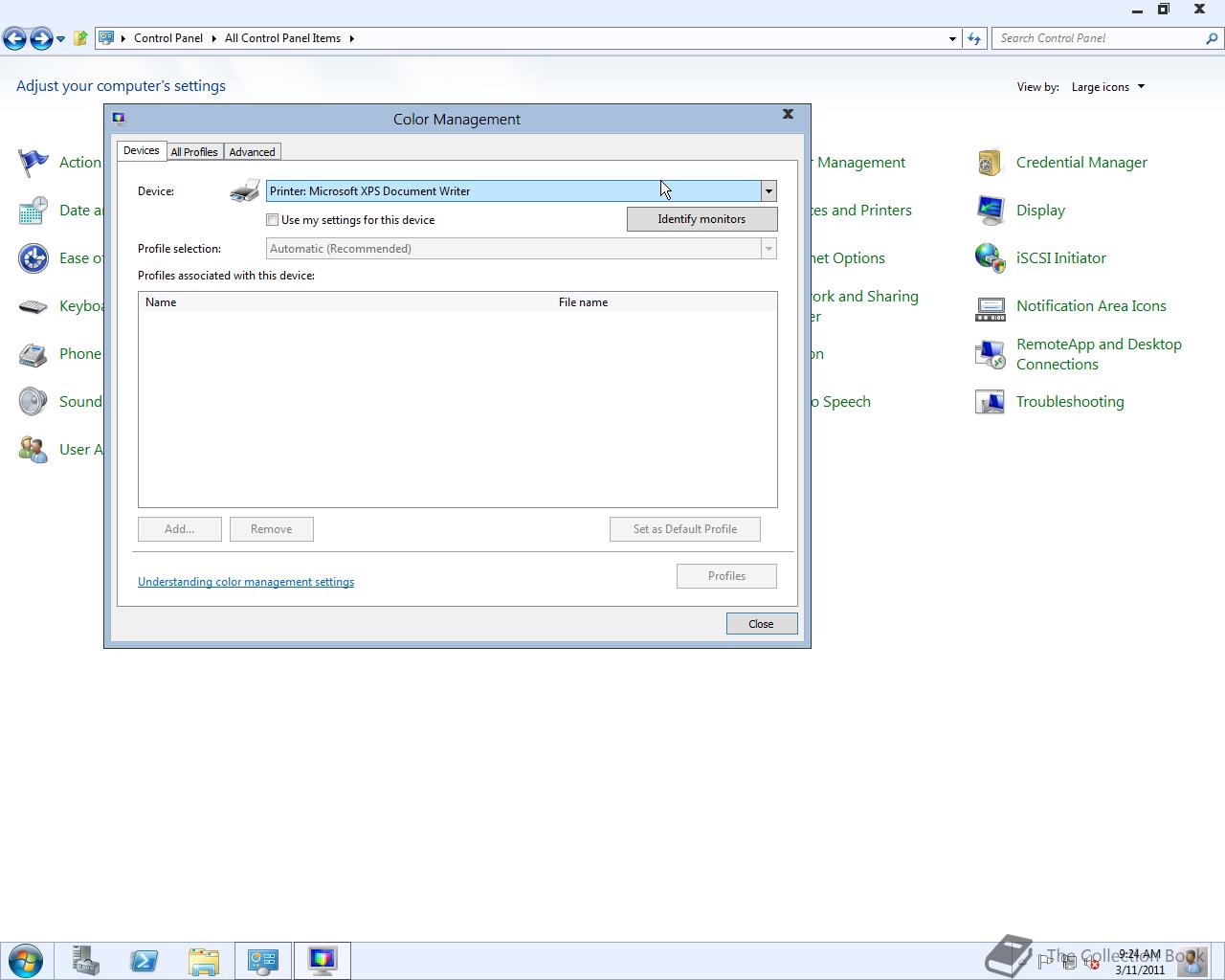This screenshot has height=980, width=1225.
Task: Click the Forward navigation arrow
Action: pyautogui.click(x=41, y=38)
